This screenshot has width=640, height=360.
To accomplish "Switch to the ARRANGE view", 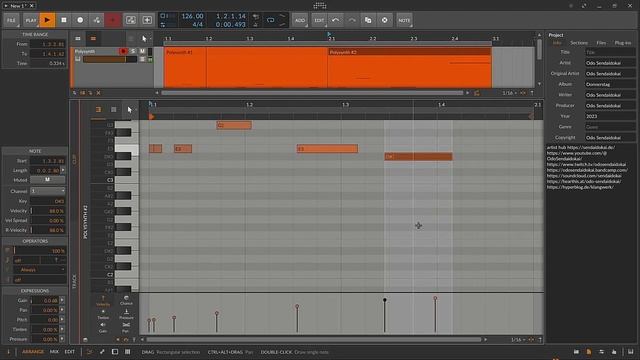I will click(x=33, y=351).
